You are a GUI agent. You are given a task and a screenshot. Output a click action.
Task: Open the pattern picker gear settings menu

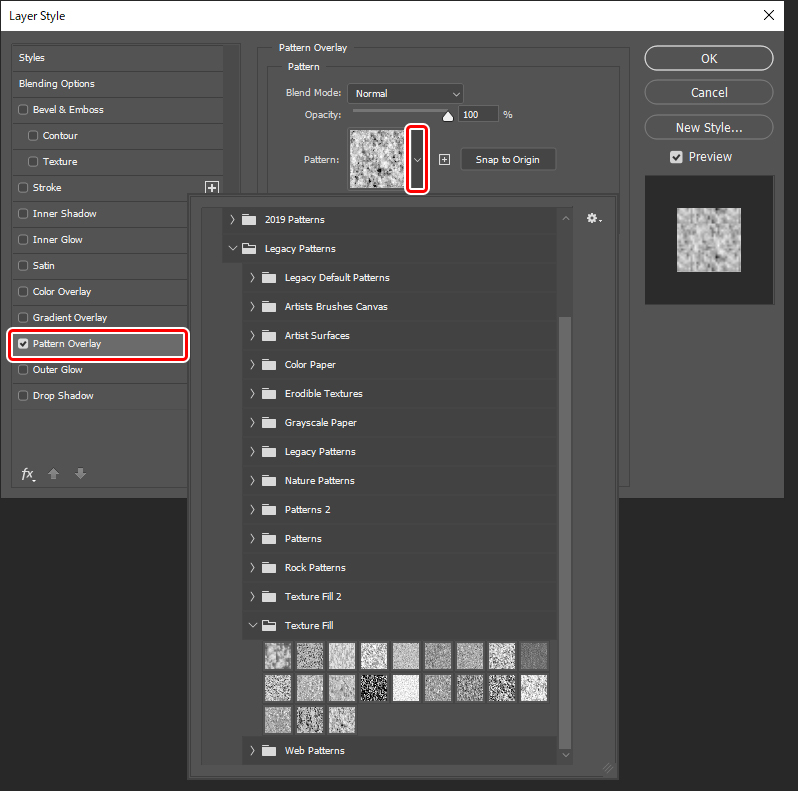(594, 219)
